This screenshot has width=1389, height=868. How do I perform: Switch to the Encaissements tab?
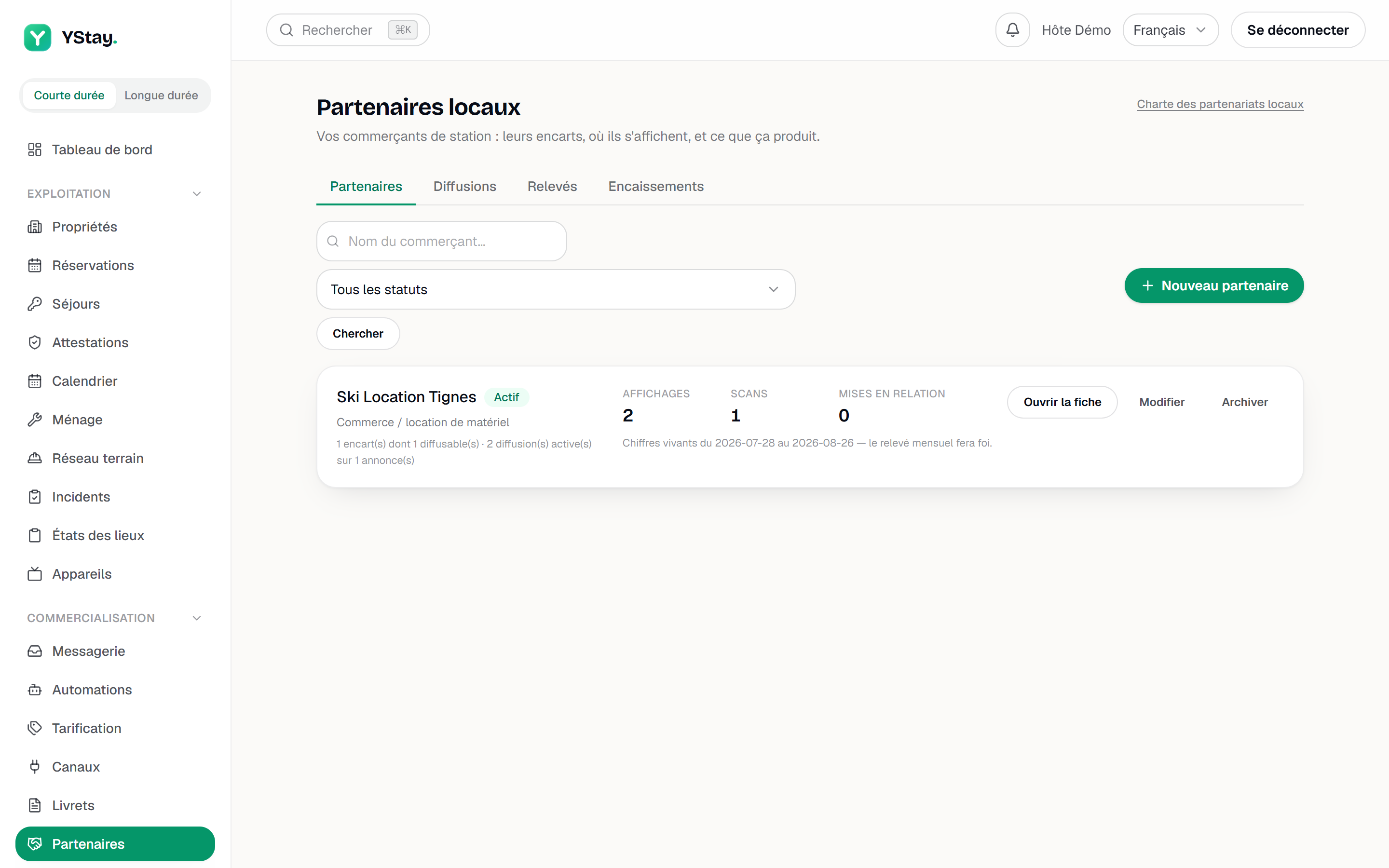coord(655,187)
